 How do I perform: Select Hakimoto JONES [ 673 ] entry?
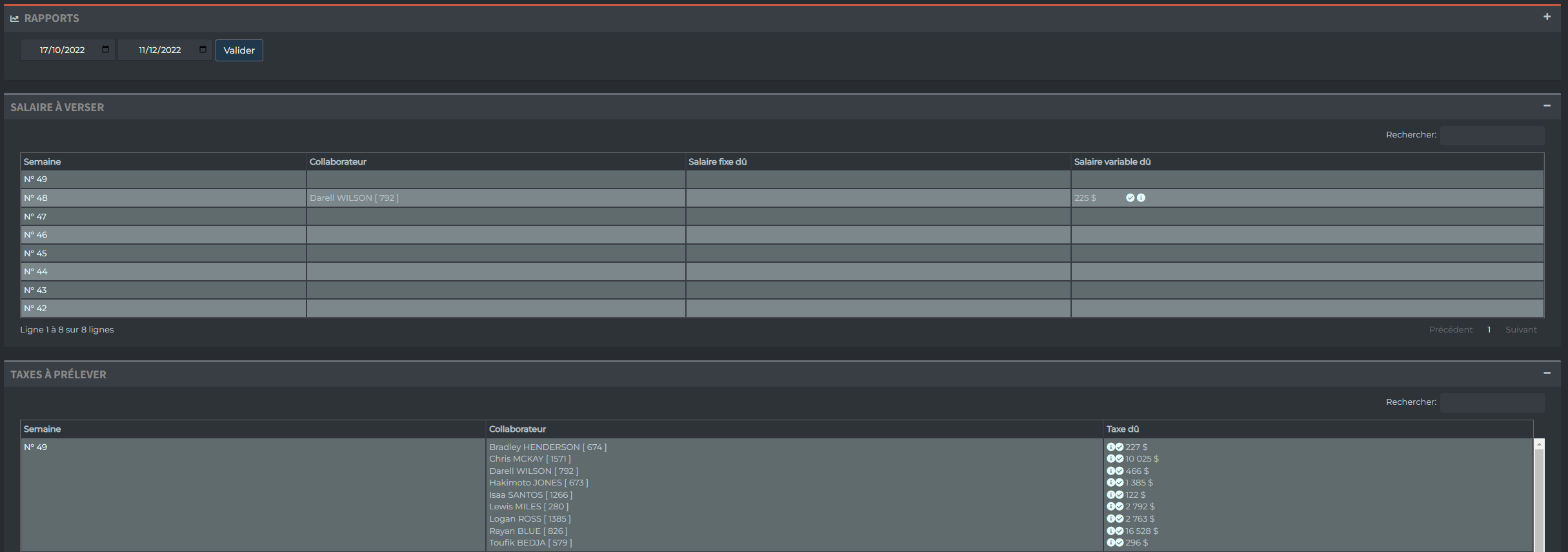(539, 483)
